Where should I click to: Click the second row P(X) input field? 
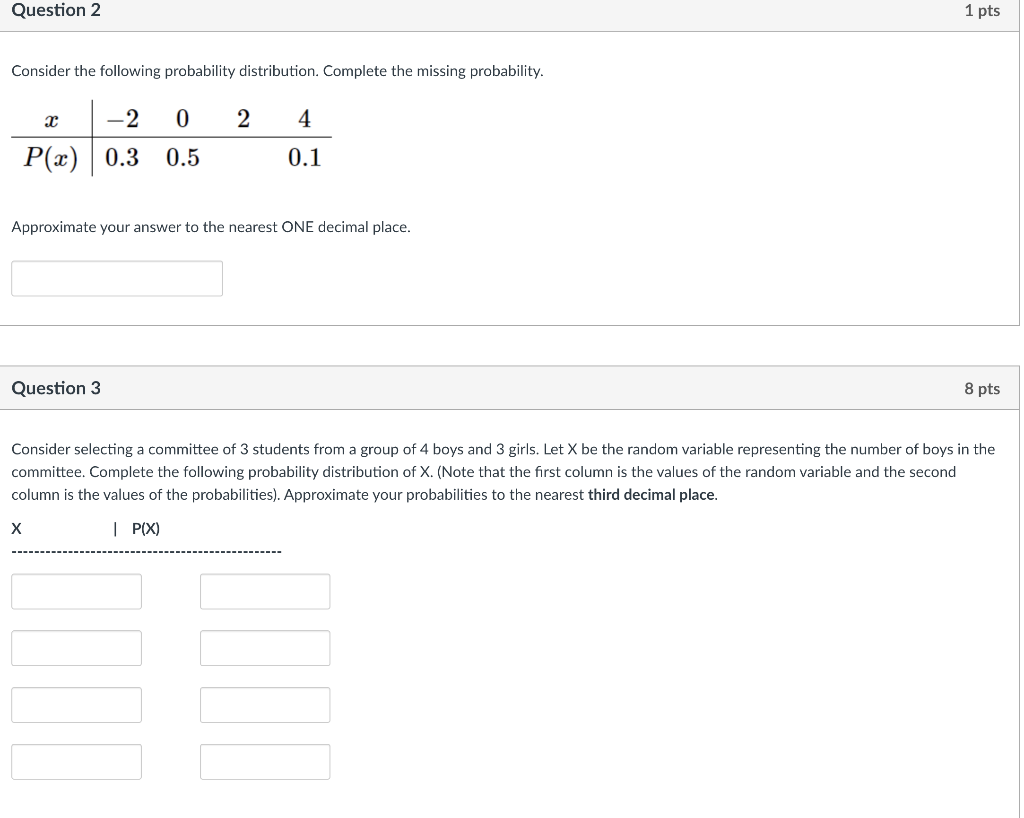tap(265, 647)
